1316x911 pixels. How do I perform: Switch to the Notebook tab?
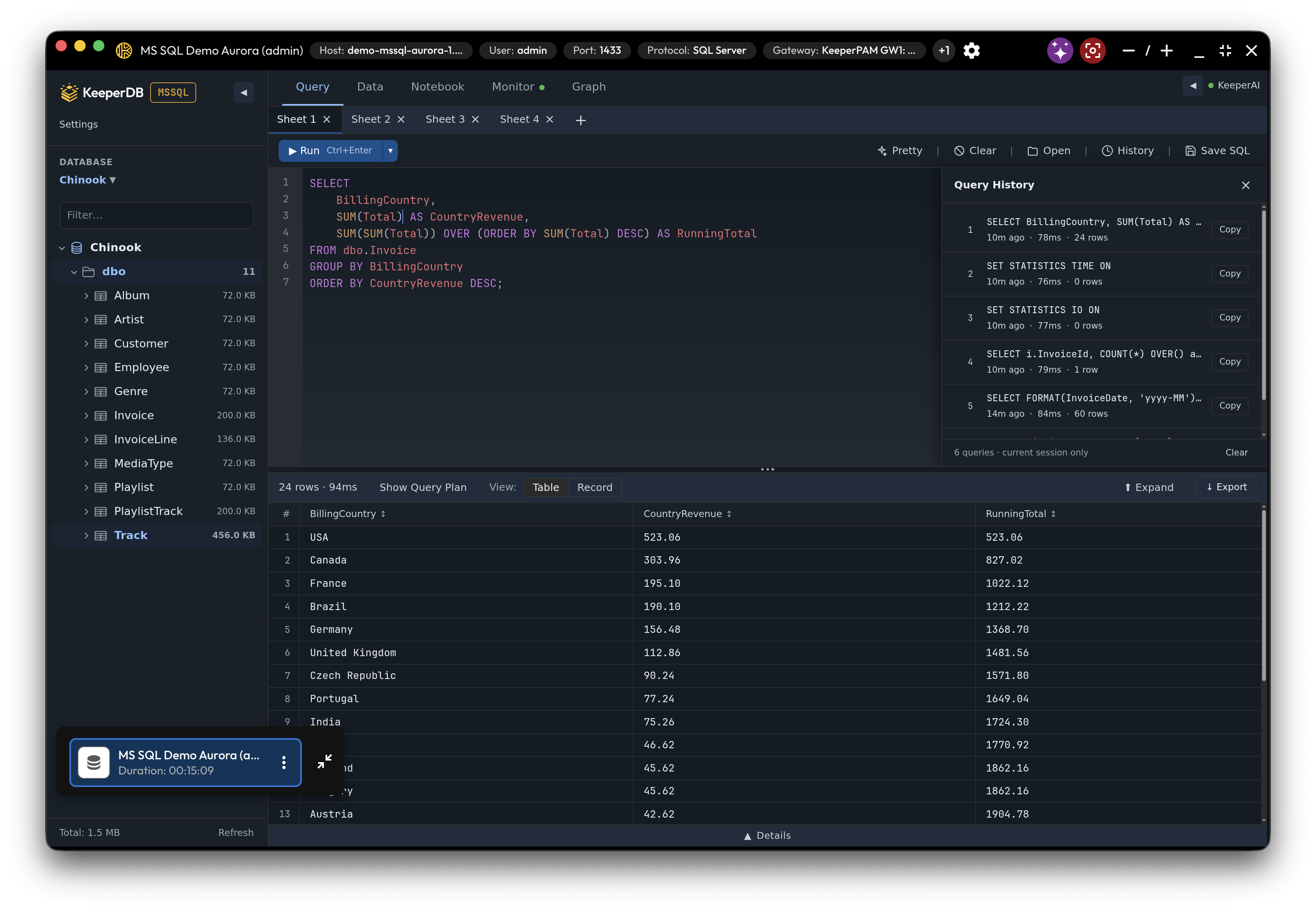pos(437,87)
